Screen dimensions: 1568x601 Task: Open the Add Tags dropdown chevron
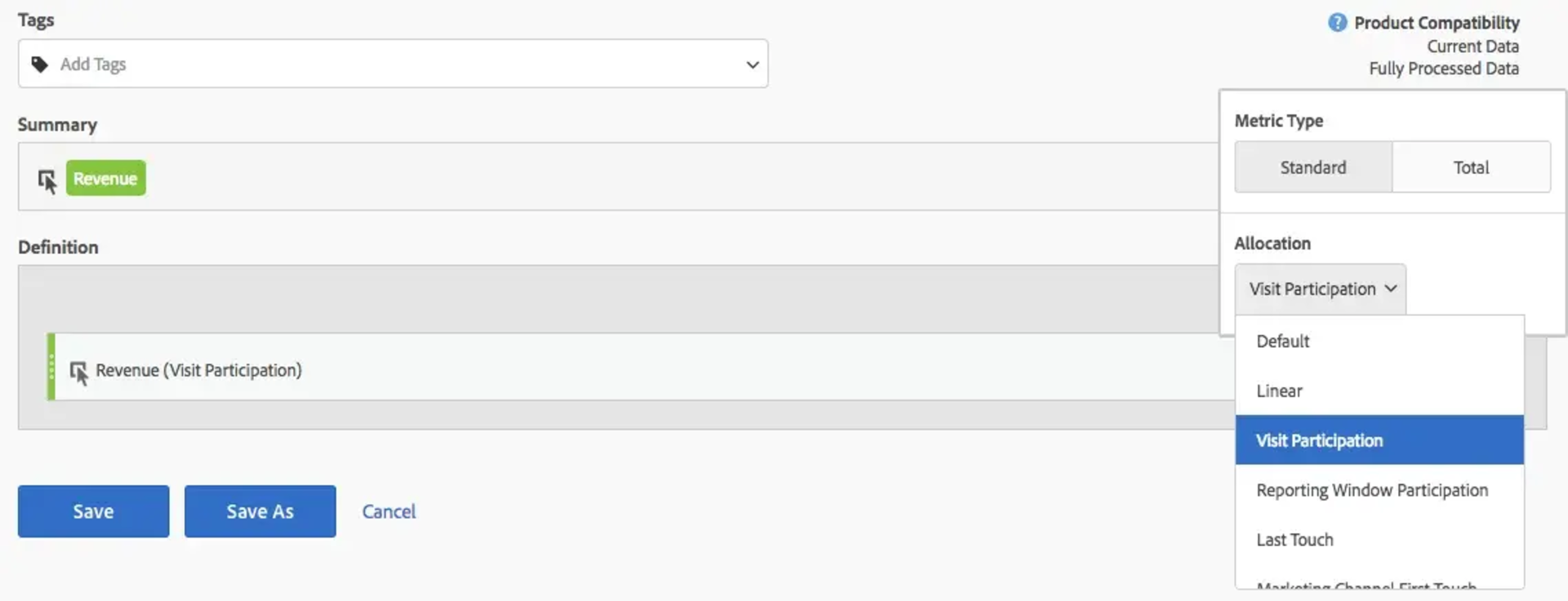(x=751, y=64)
